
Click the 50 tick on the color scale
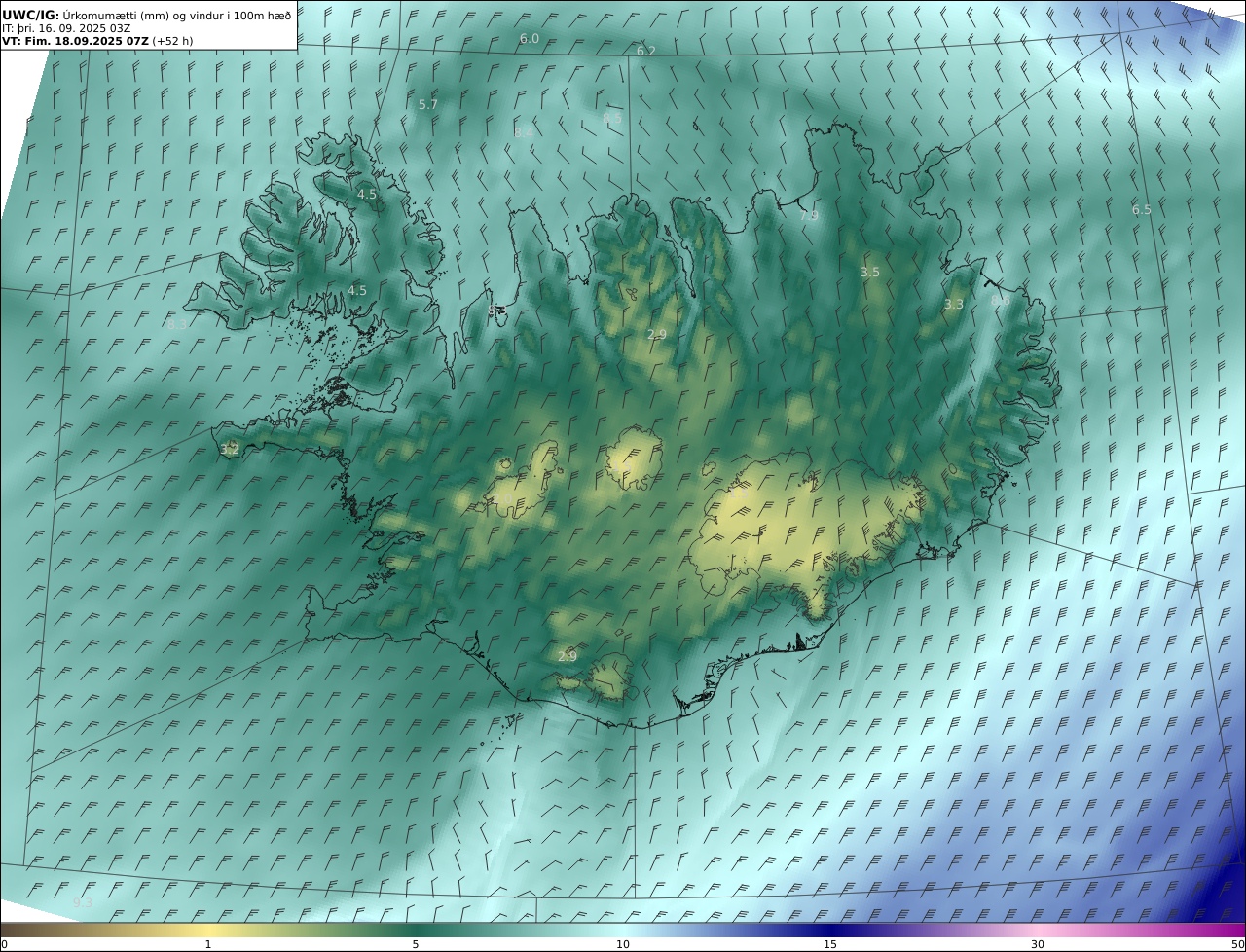[1238, 944]
